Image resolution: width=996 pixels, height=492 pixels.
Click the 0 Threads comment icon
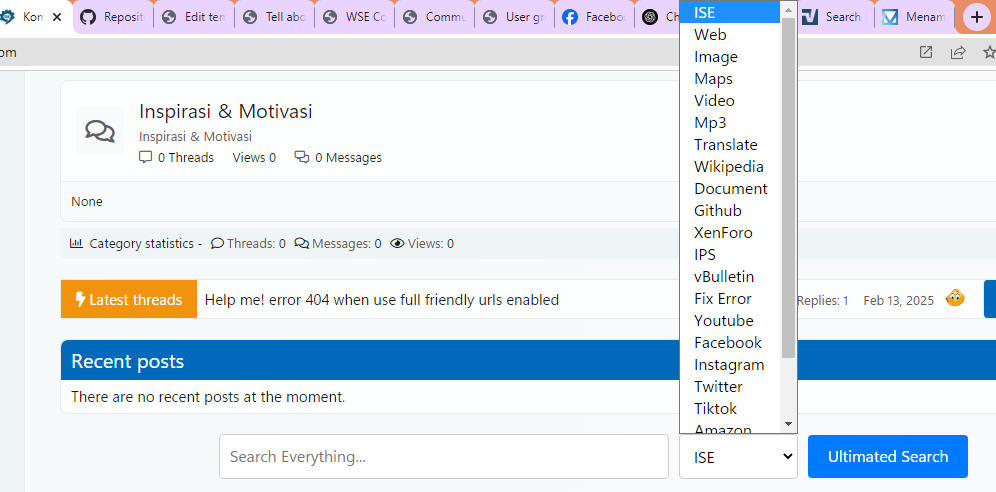(x=145, y=157)
